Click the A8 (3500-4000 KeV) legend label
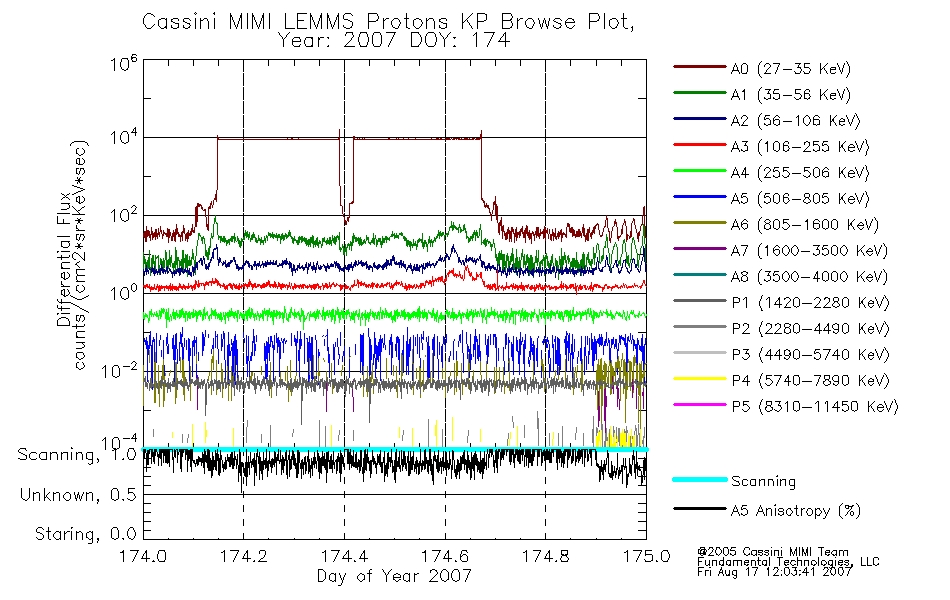The width and height of the screenshot is (950, 600). 809,277
